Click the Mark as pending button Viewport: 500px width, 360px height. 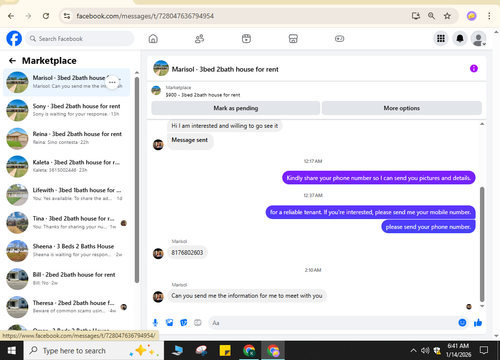(x=236, y=108)
